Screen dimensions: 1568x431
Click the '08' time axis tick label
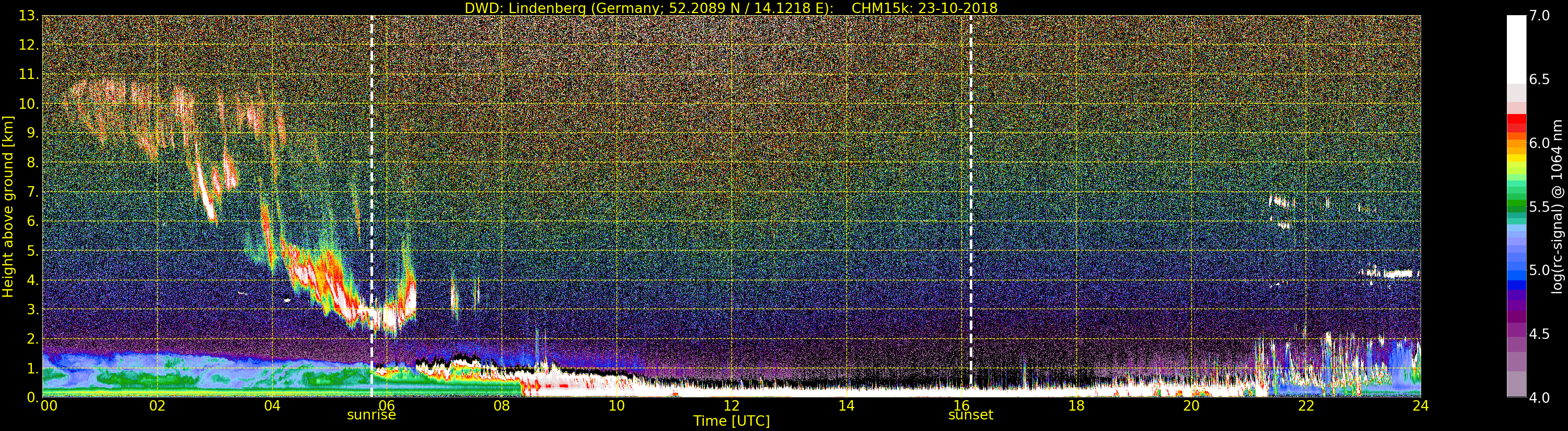[x=502, y=406]
